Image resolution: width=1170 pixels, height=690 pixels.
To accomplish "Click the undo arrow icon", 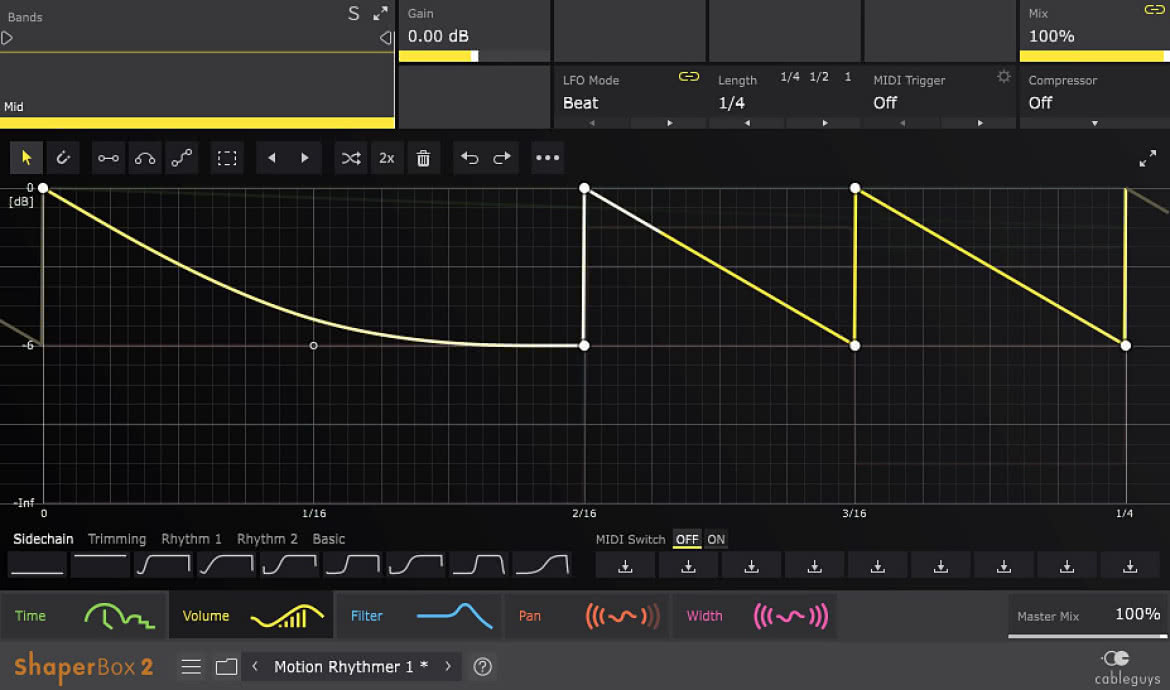I will [x=469, y=158].
